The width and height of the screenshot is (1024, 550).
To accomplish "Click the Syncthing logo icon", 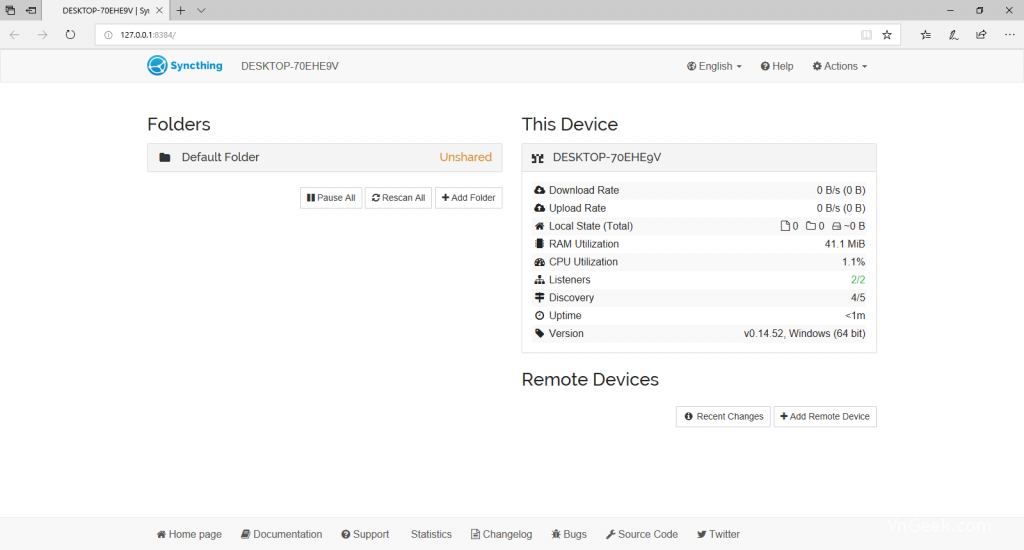I will 157,65.
